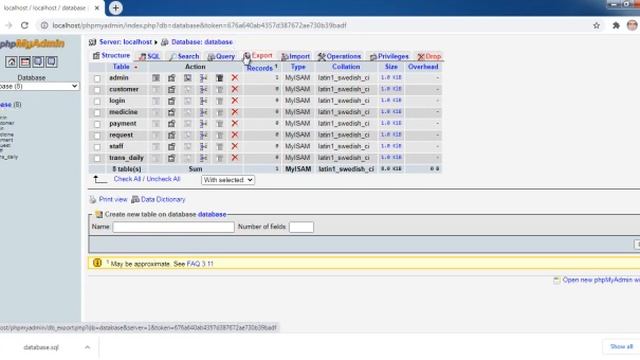The width and height of the screenshot is (640, 360).
Task: Click search icon in admin row
Action: pos(187,78)
